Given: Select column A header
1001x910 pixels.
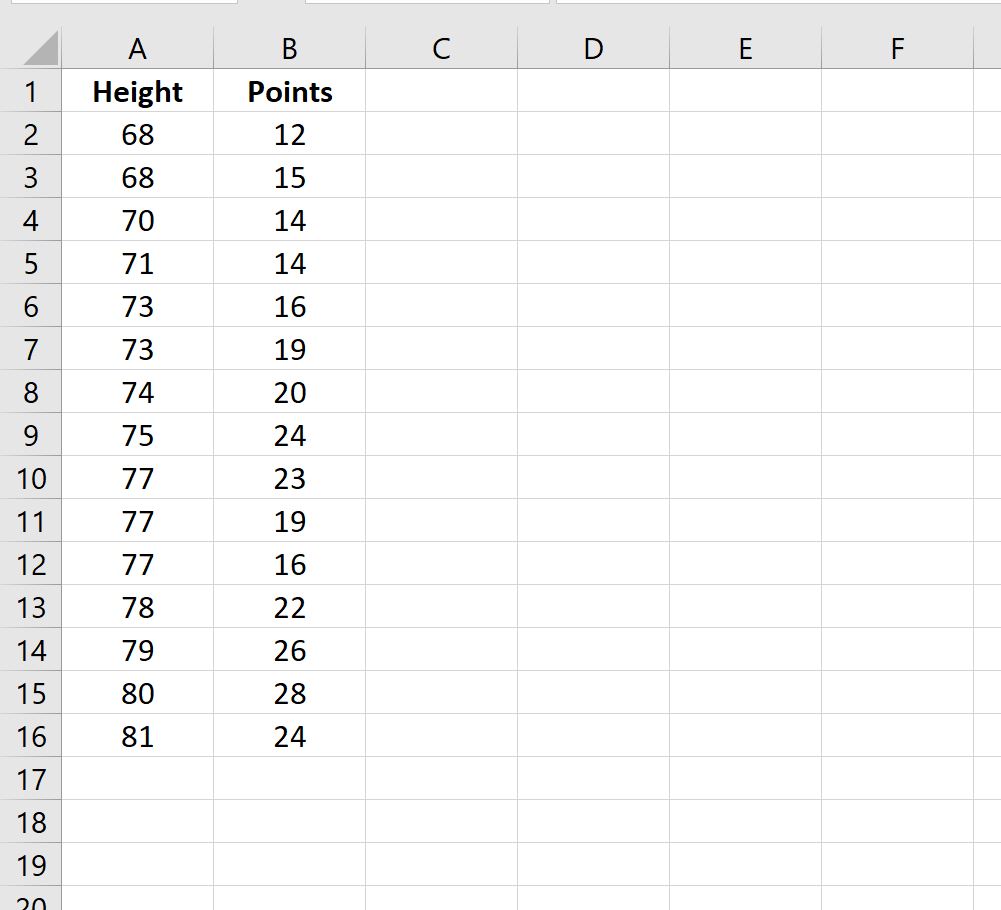Looking at the screenshot, I should [137, 46].
